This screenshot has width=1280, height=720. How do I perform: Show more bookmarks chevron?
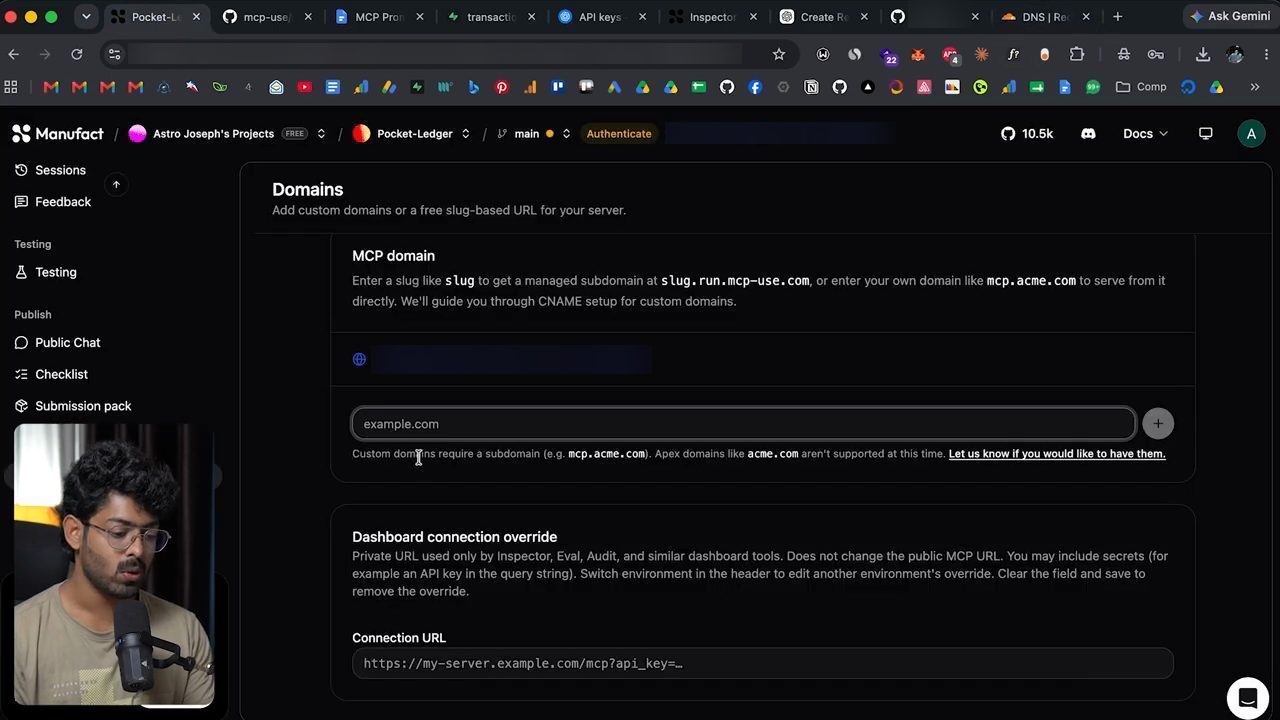[1255, 87]
